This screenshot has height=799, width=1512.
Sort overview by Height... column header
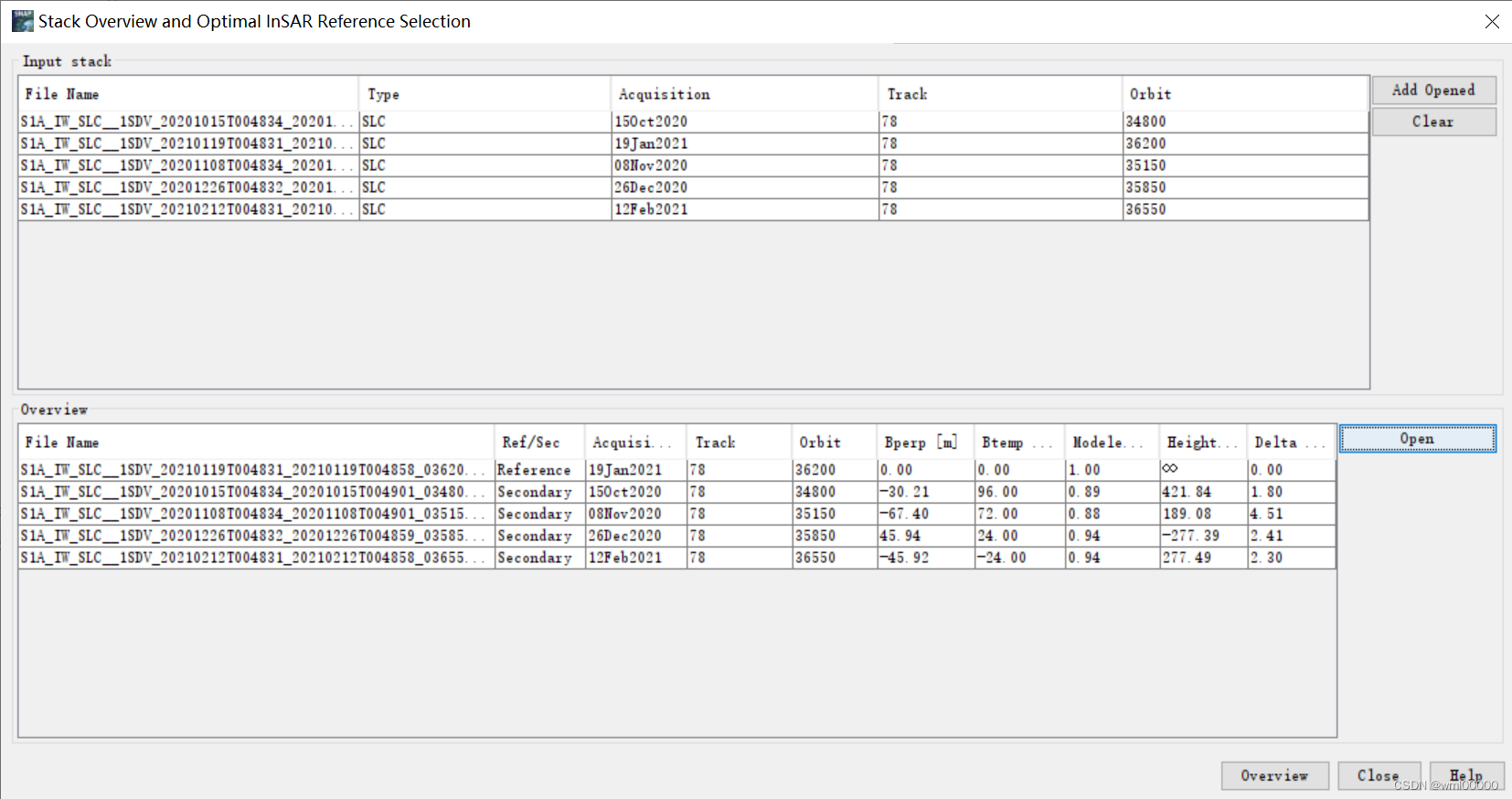coord(1203,442)
